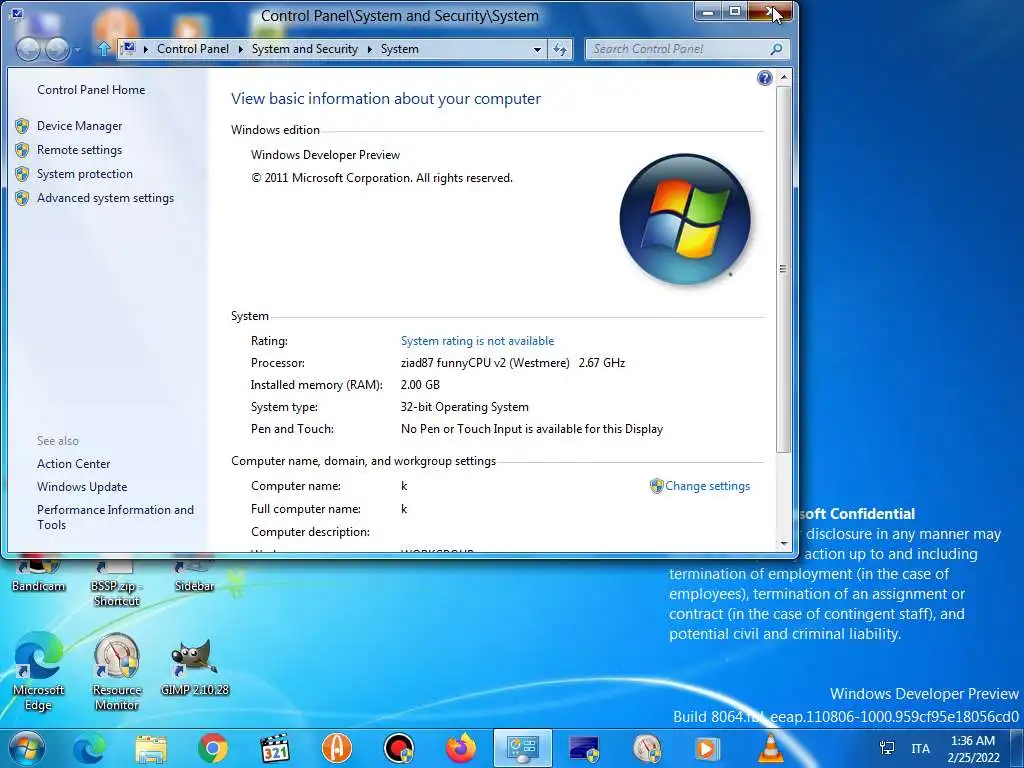The height and width of the screenshot is (768, 1024).
Task: Open recent pages dropdown beside Forward arrow
Action: [x=77, y=50]
